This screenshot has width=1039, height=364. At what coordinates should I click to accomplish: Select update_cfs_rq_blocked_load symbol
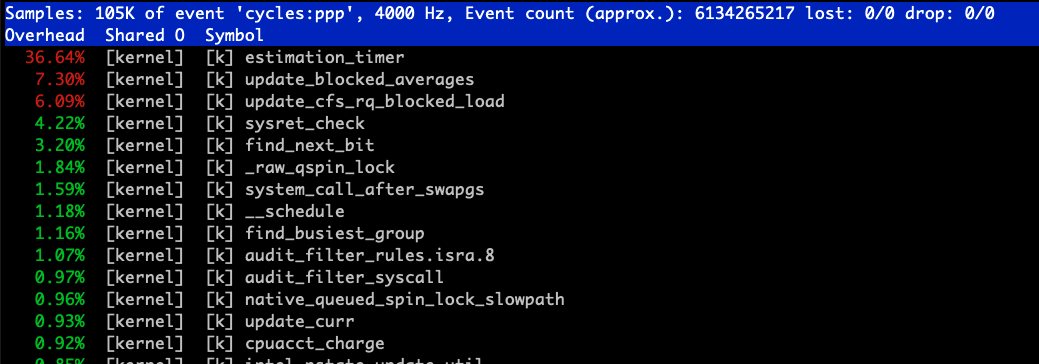tap(374, 101)
